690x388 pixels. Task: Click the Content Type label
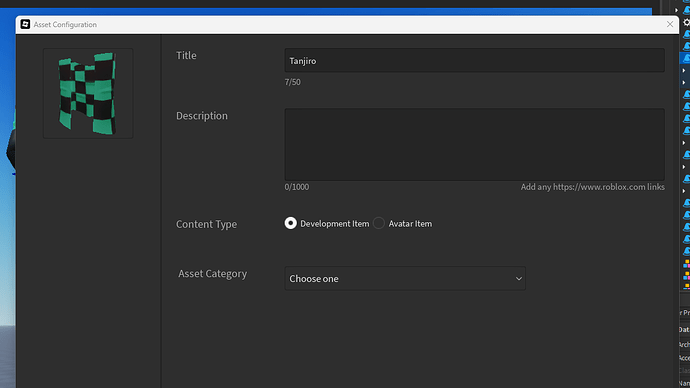pyautogui.click(x=206, y=224)
